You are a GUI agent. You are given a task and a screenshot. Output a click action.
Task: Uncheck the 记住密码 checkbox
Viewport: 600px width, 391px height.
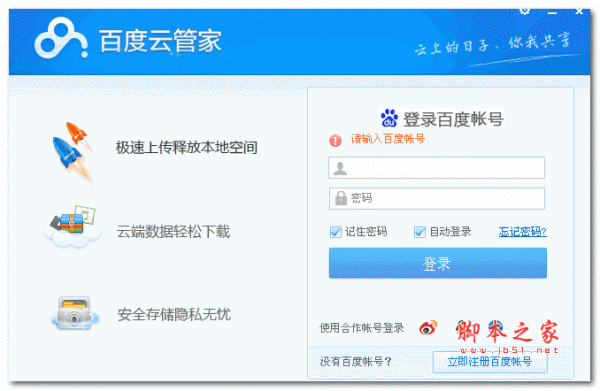coord(336,232)
